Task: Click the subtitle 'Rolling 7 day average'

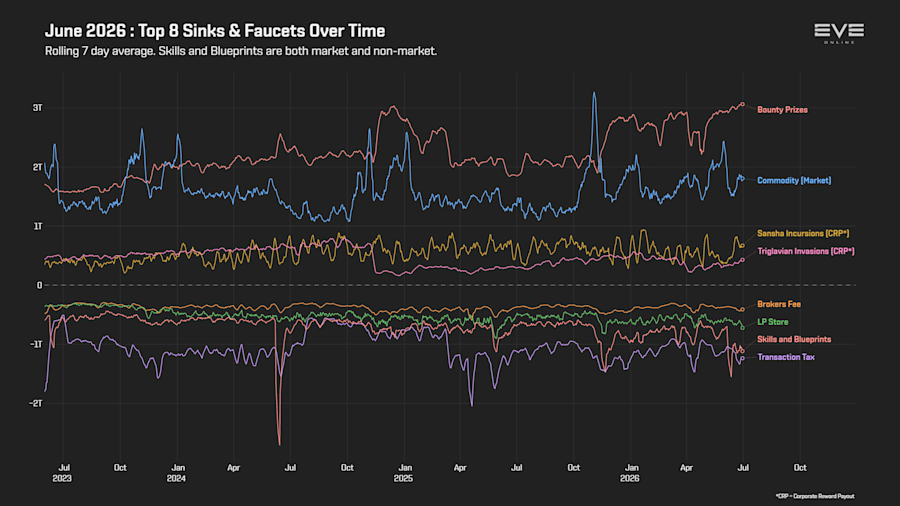Action: [x=99, y=51]
